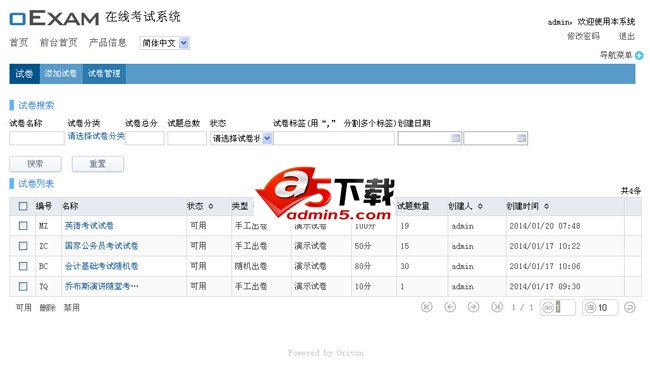Go to previous page arrow icon

[450, 307]
